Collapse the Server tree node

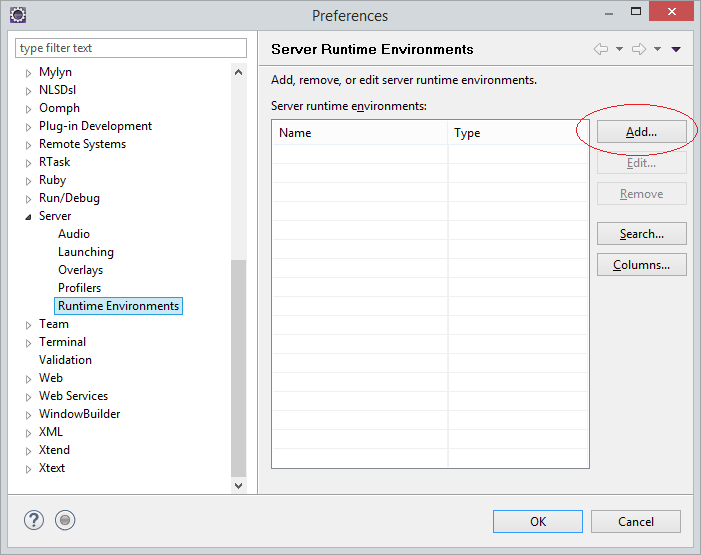click(x=28, y=217)
